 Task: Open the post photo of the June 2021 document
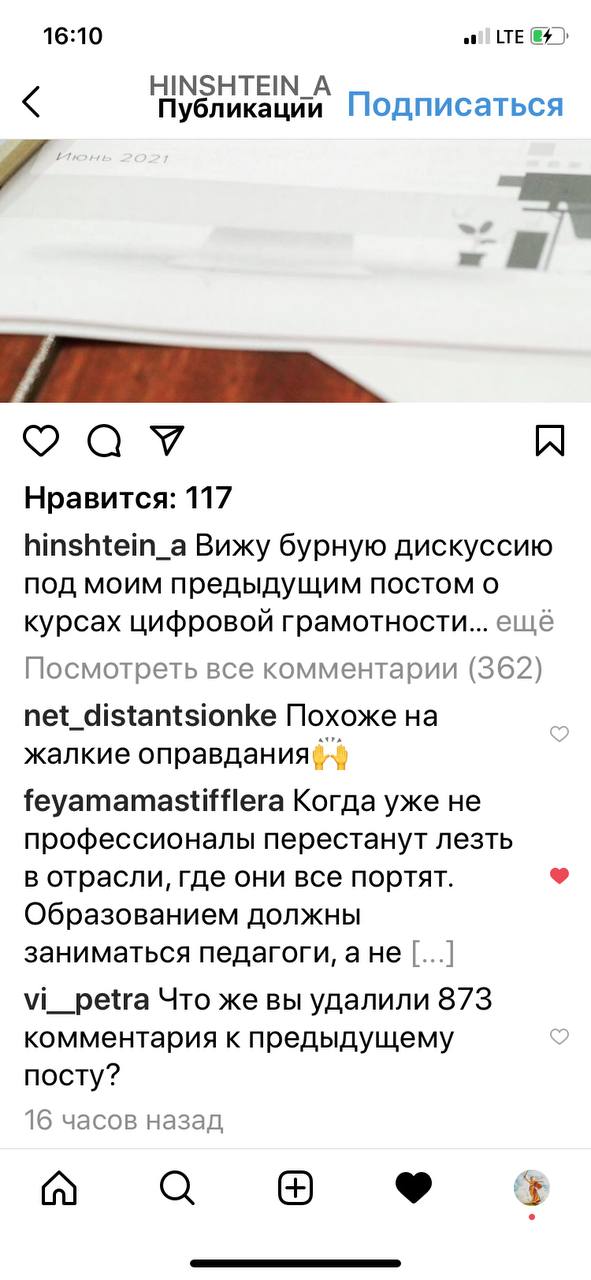[x=295, y=270]
